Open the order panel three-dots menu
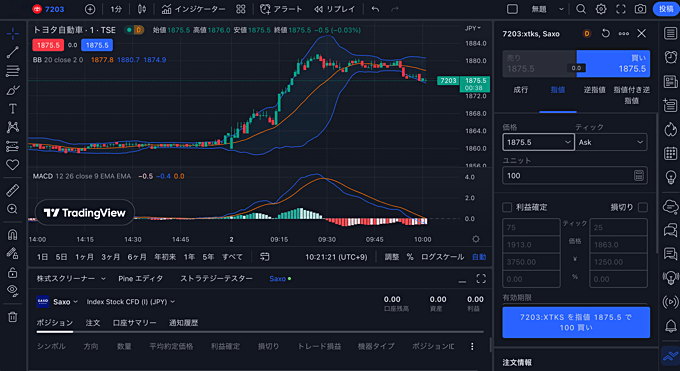 [624, 33]
